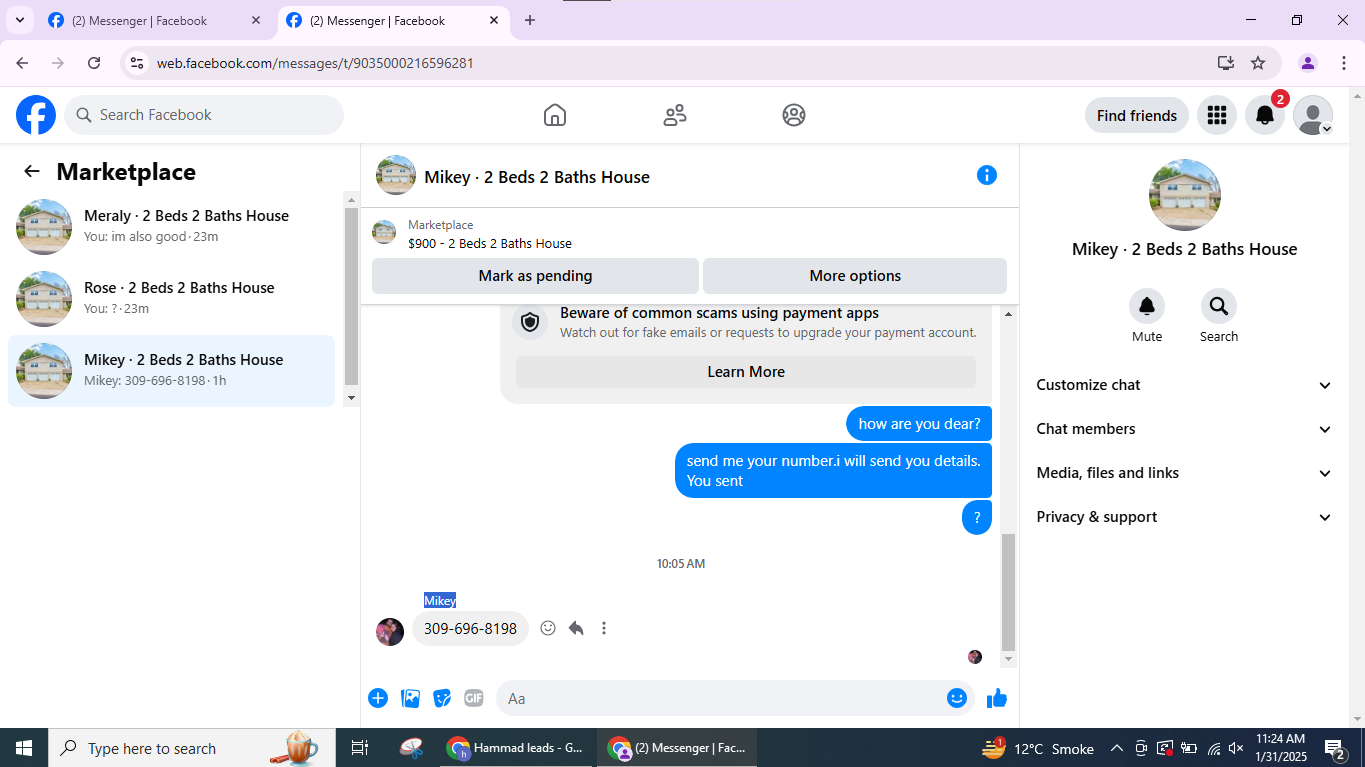1365x767 pixels.
Task: Go to Facebook home via the logo
Action: point(36,115)
